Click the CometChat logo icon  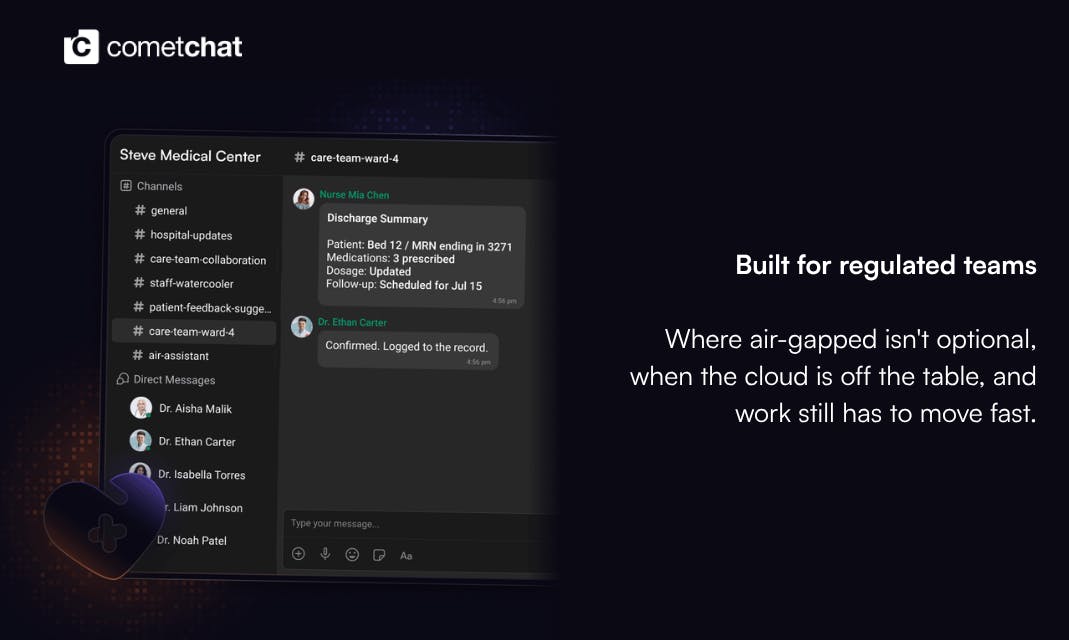(x=81, y=46)
